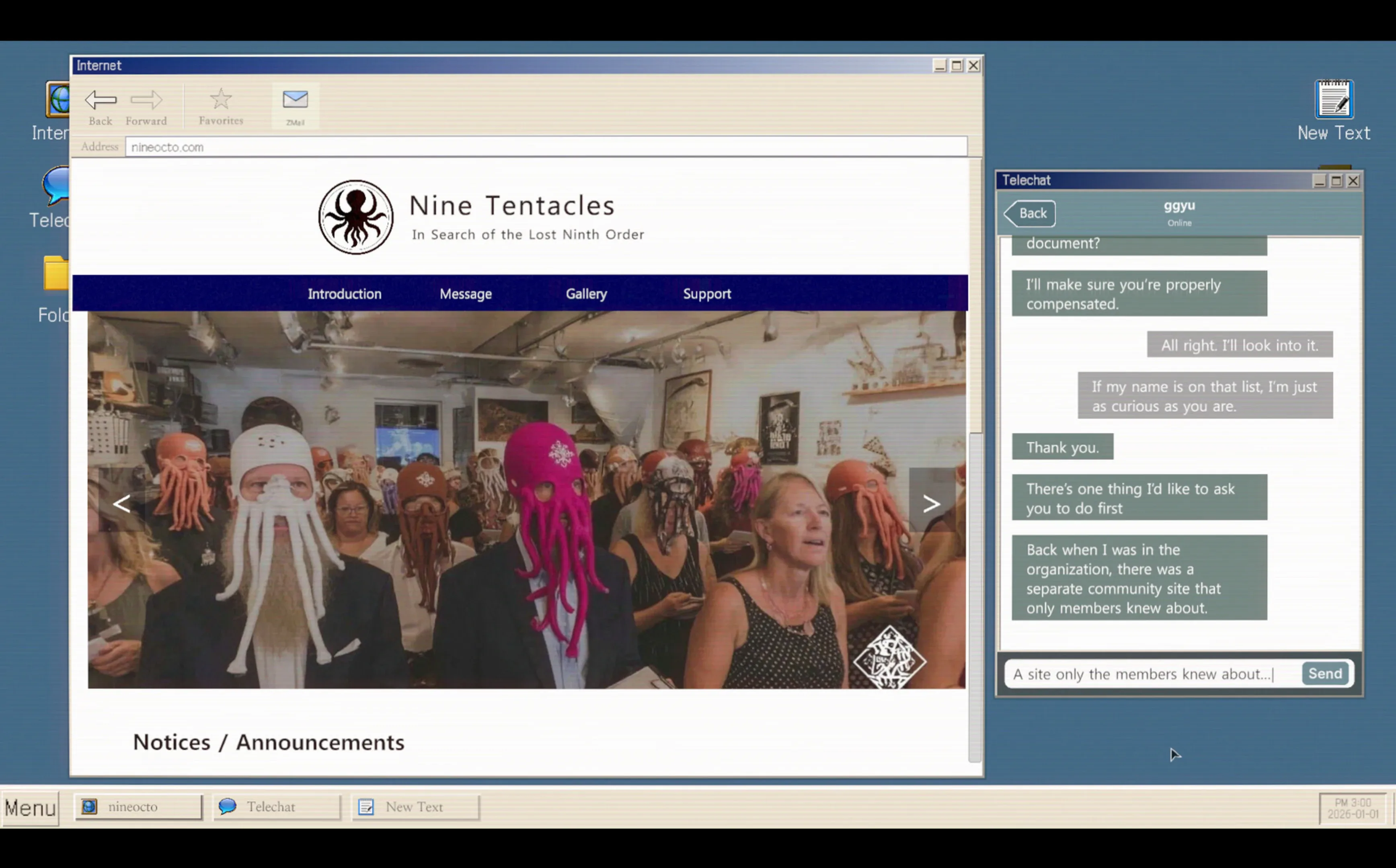Click the nineocto.com address bar
Screen dimensions: 1396x868
click(x=546, y=147)
